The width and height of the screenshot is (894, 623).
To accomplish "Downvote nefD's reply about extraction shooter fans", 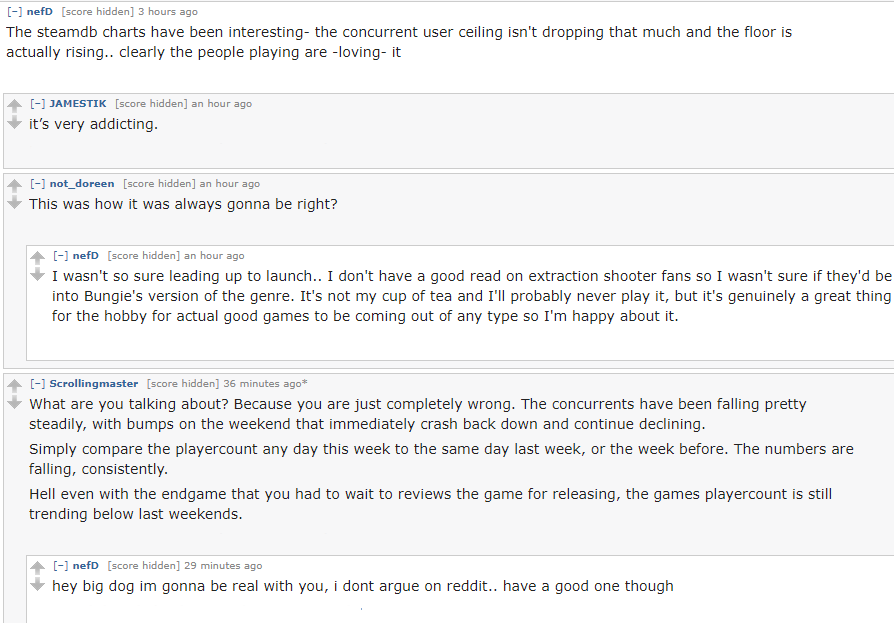I will point(37,275).
